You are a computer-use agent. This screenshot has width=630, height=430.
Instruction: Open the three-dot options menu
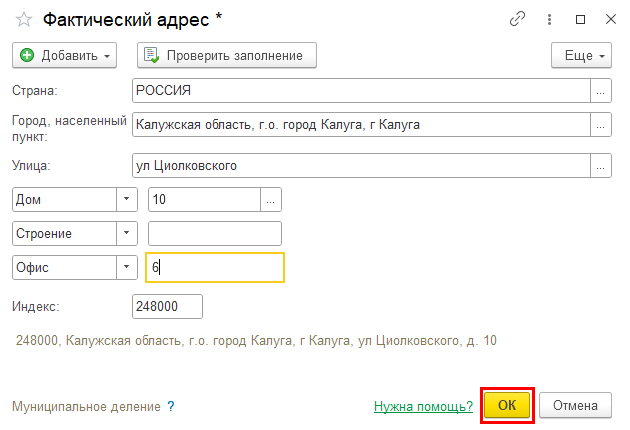point(549,19)
